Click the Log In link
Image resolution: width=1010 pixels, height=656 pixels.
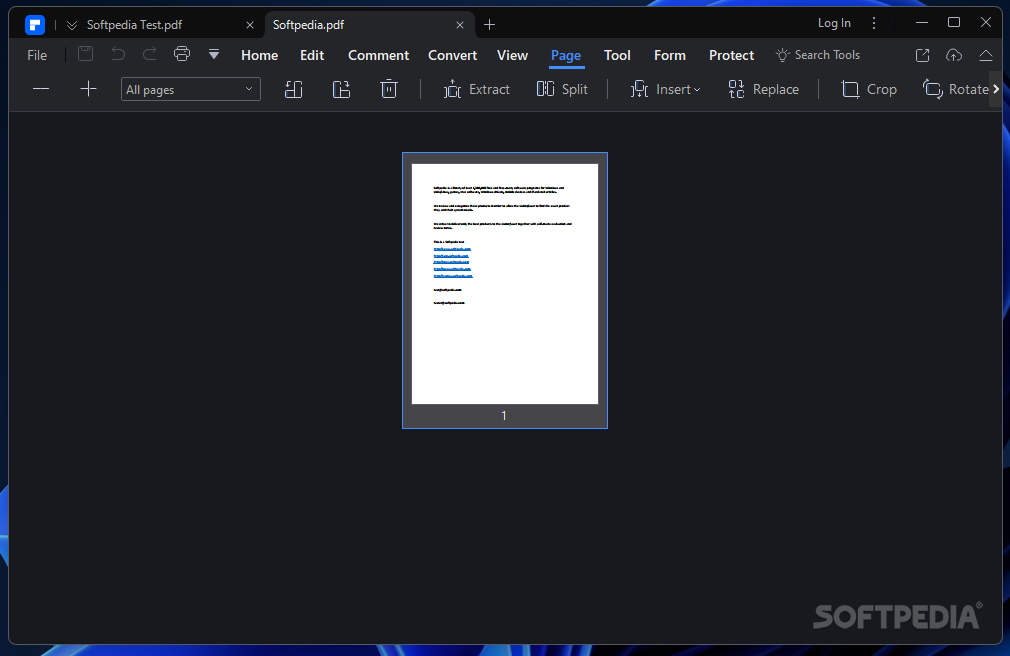coord(834,23)
